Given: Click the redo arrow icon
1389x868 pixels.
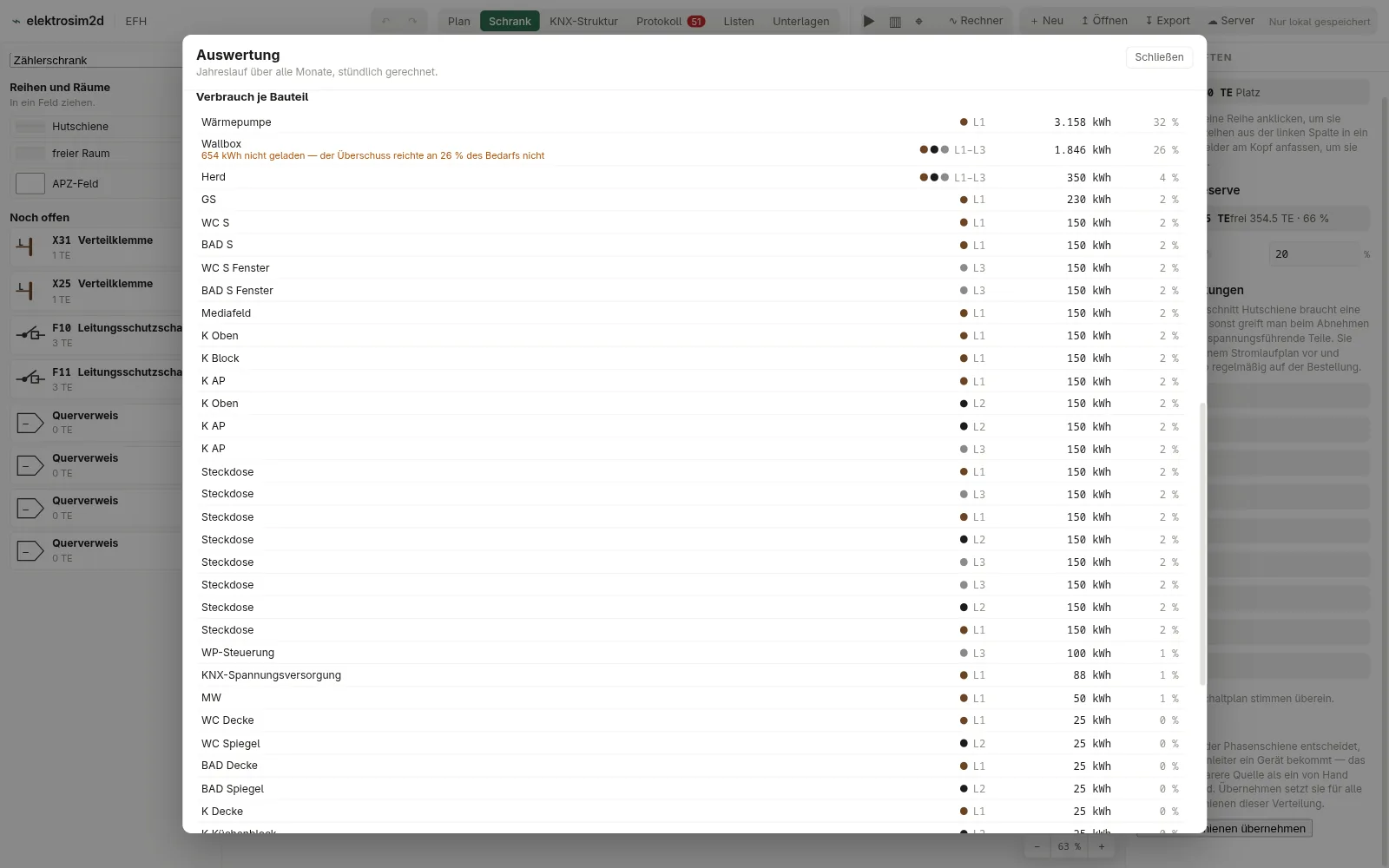Looking at the screenshot, I should tap(412, 21).
